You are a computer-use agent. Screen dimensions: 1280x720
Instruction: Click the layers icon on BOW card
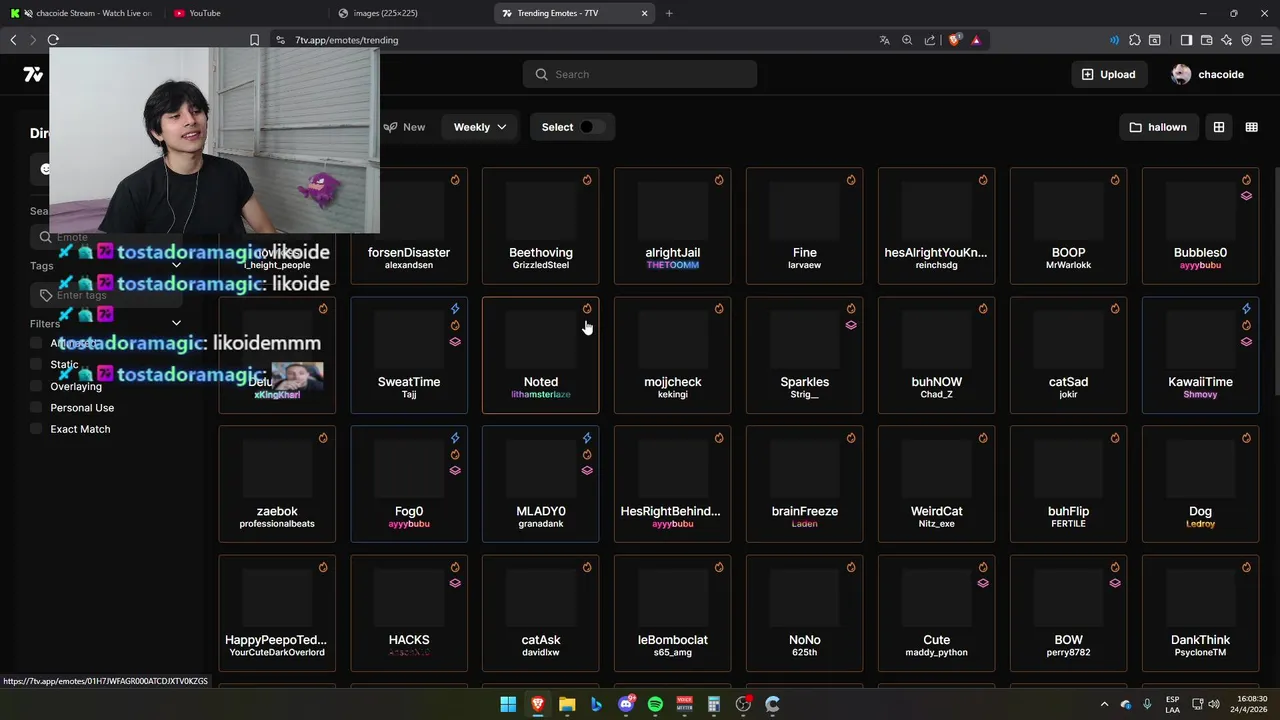coord(1115,583)
